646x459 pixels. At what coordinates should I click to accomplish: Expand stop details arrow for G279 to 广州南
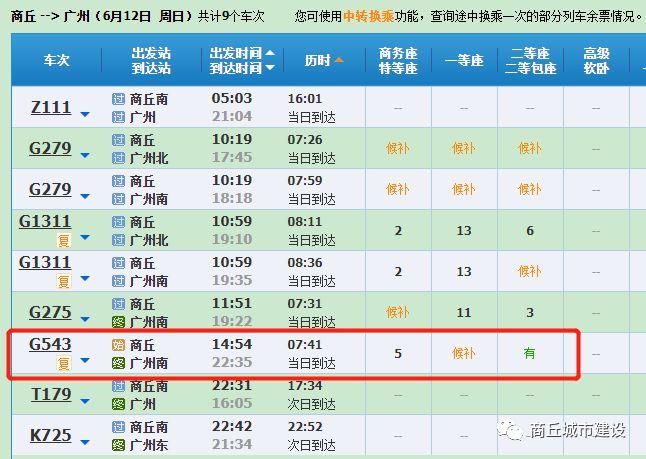85,196
